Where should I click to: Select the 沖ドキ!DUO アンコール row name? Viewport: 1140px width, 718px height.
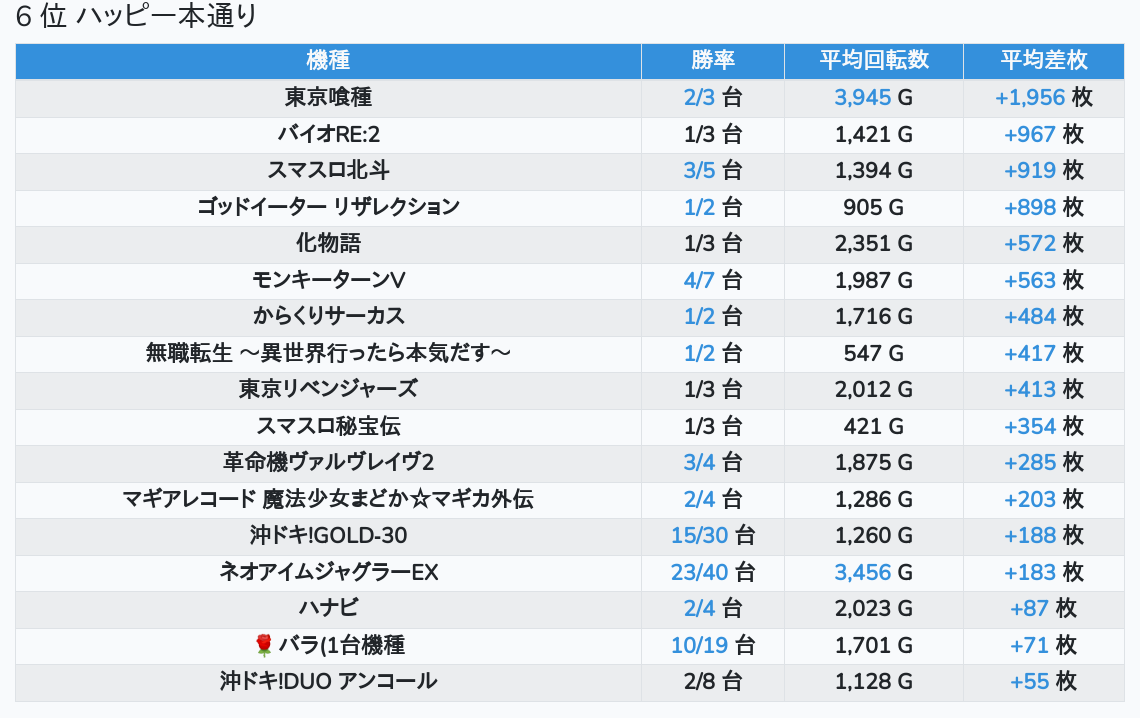tap(328, 682)
